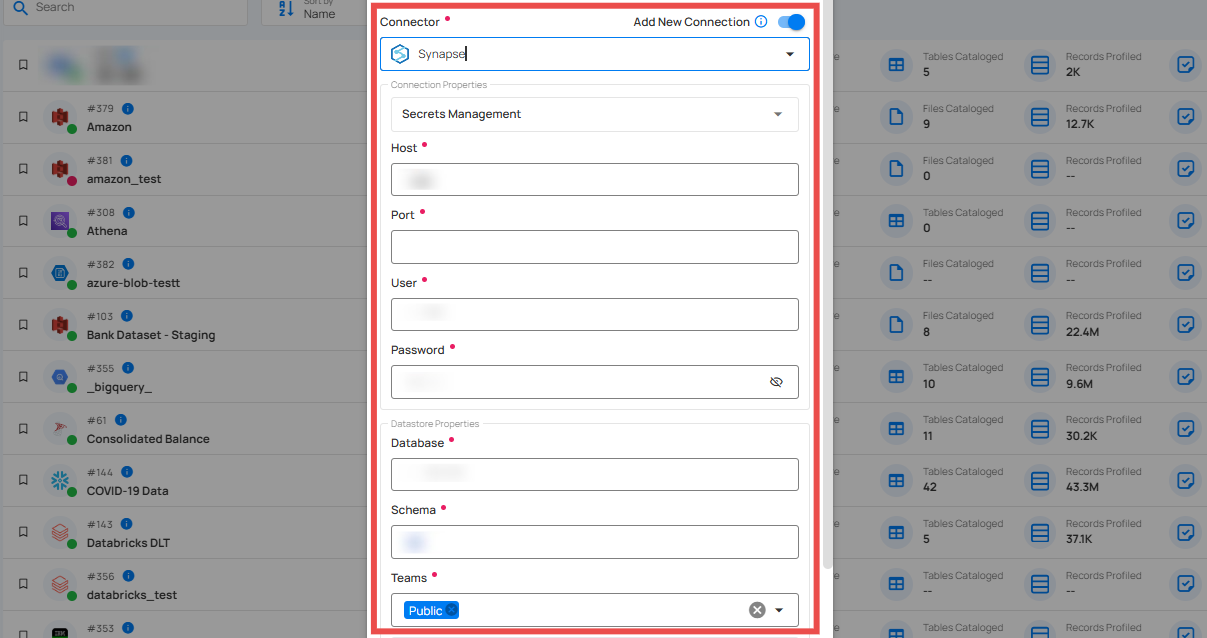Bookmark the Amazon datastore
Image resolution: width=1207 pixels, height=638 pixels.
(x=23, y=117)
